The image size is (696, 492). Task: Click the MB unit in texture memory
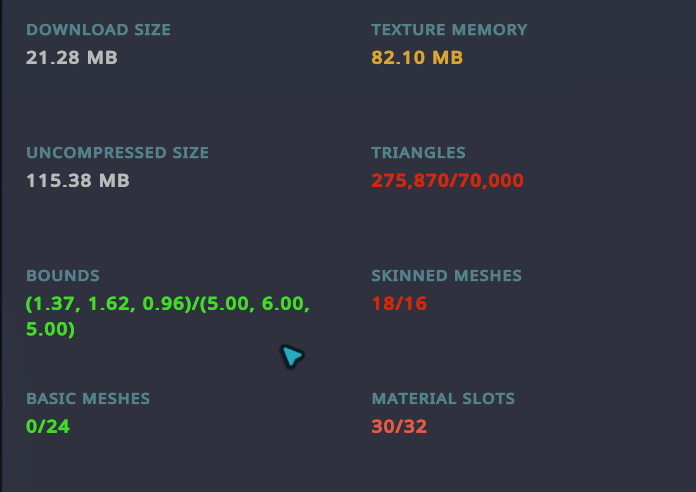[x=447, y=58]
